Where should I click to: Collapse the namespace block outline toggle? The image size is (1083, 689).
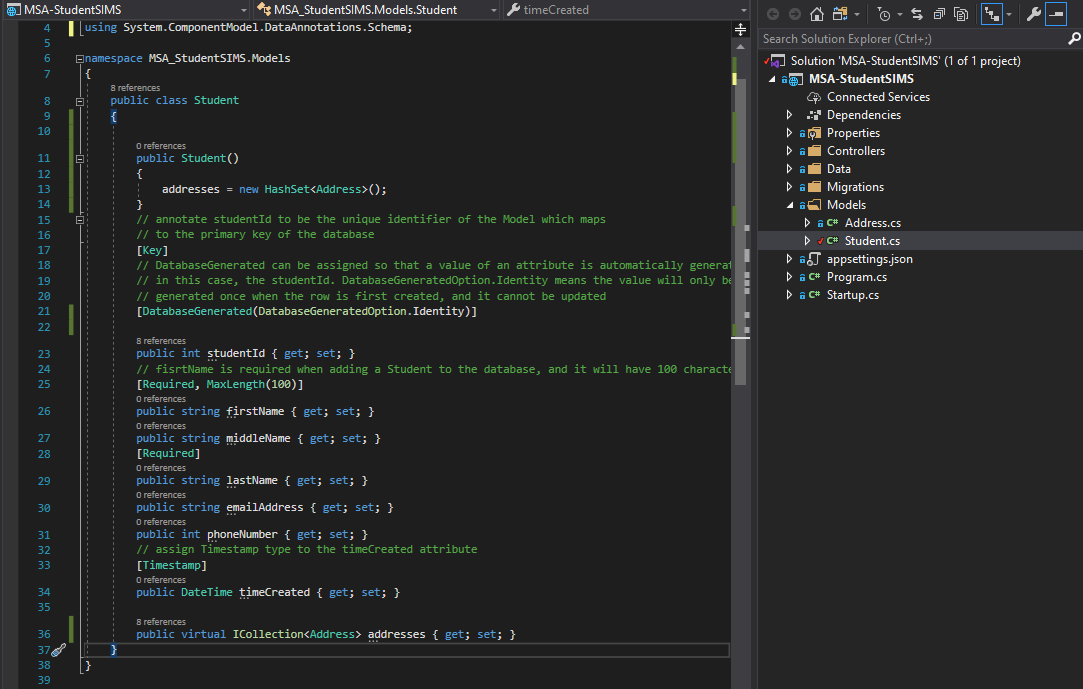click(79, 59)
